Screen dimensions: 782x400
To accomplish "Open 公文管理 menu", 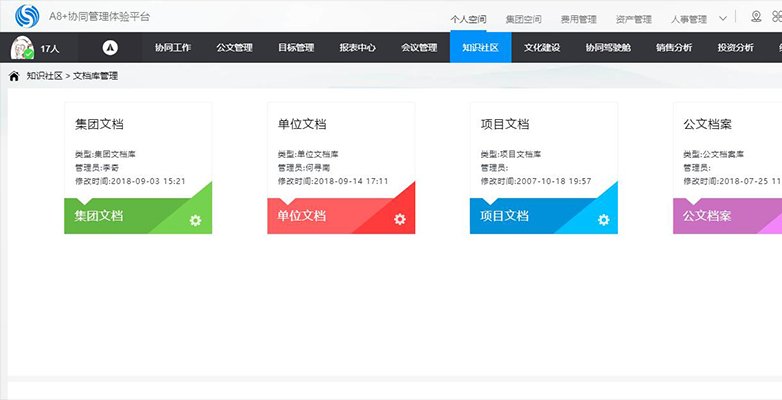I will (234, 48).
